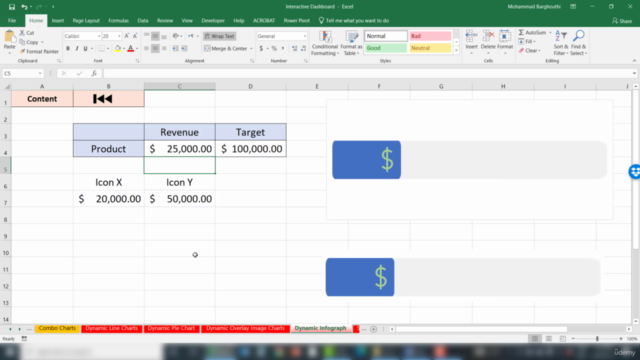This screenshot has height=360, width=640.
Task: Toggle Italic formatting
Action: tap(77, 49)
